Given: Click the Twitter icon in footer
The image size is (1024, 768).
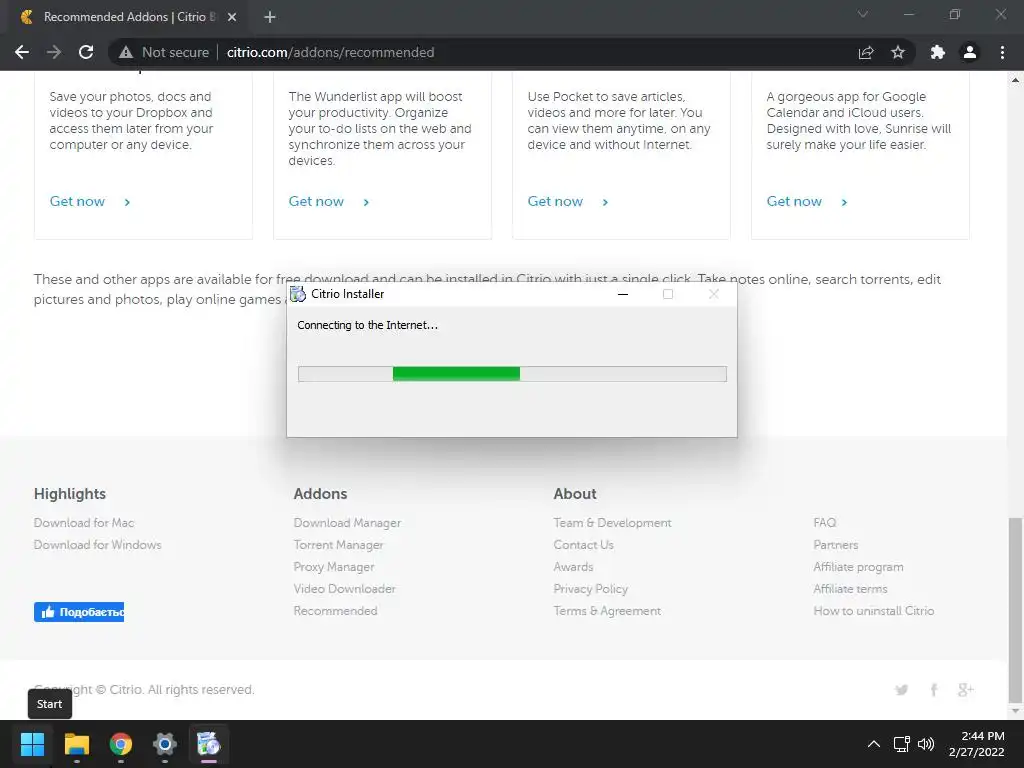Looking at the screenshot, I should coord(902,690).
